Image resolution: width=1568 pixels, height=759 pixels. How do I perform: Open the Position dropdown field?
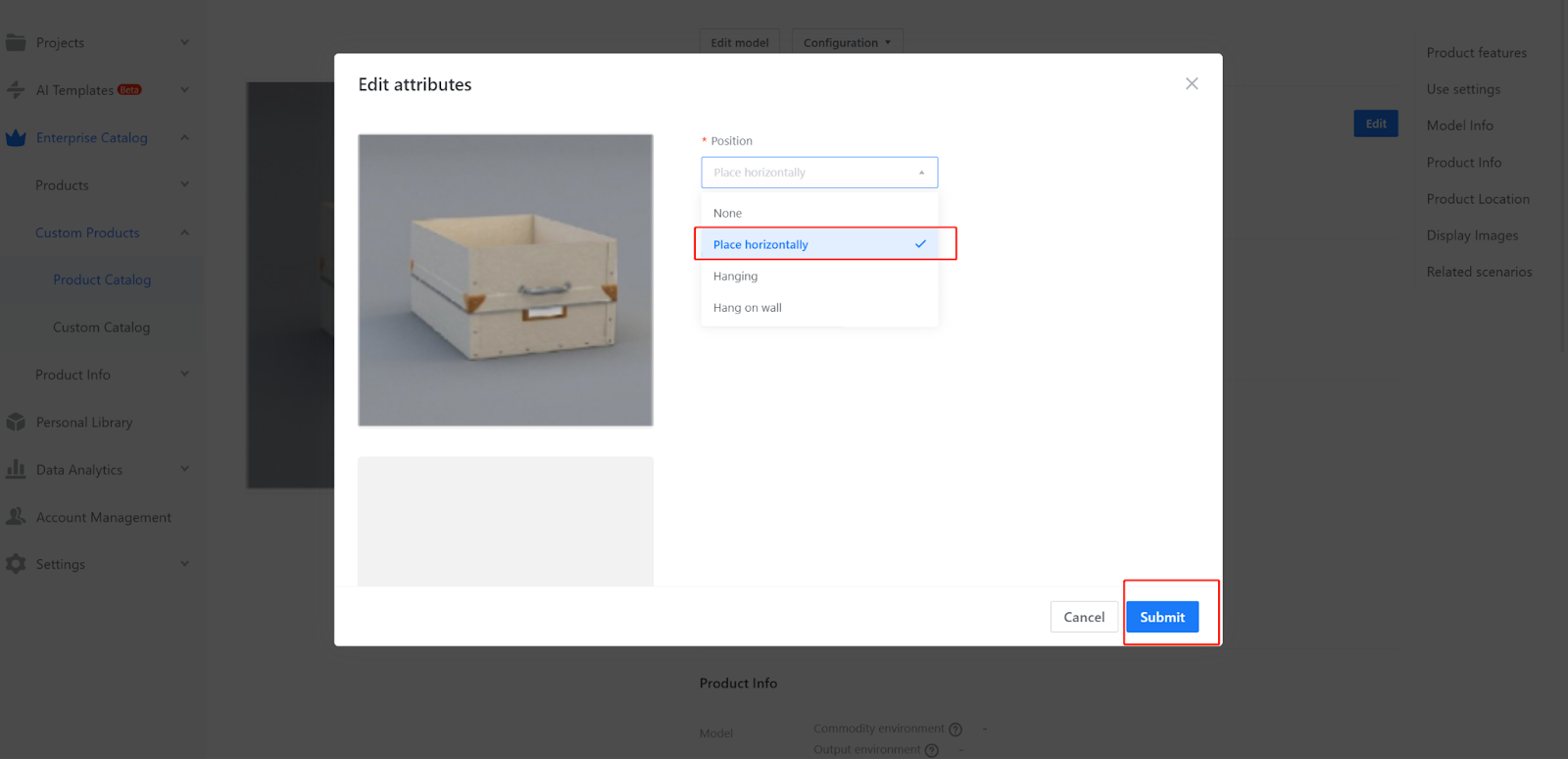[x=819, y=173]
